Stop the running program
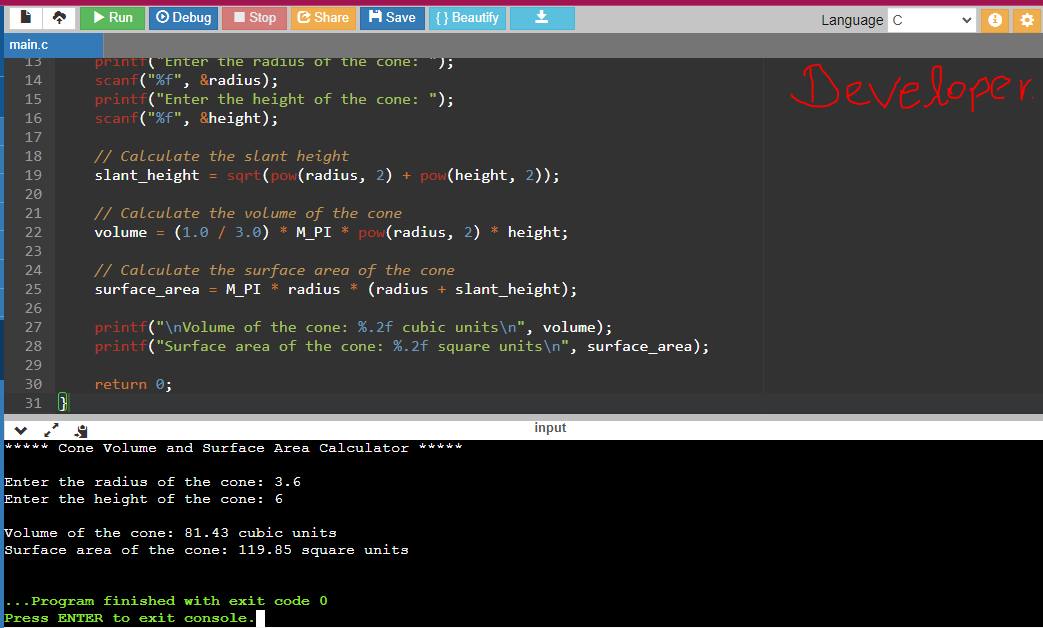 pyautogui.click(x=253, y=17)
